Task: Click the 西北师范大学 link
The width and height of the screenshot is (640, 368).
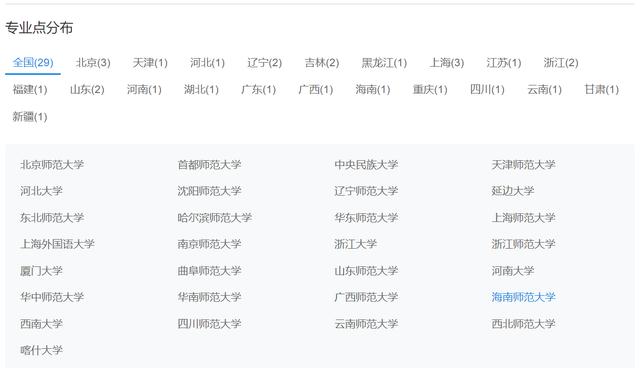Action: (523, 324)
